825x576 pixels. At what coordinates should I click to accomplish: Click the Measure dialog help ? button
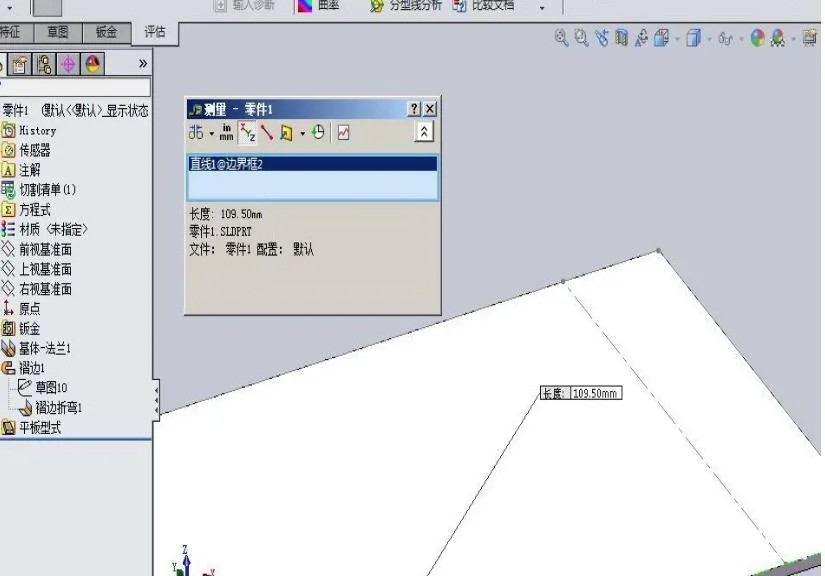point(414,108)
